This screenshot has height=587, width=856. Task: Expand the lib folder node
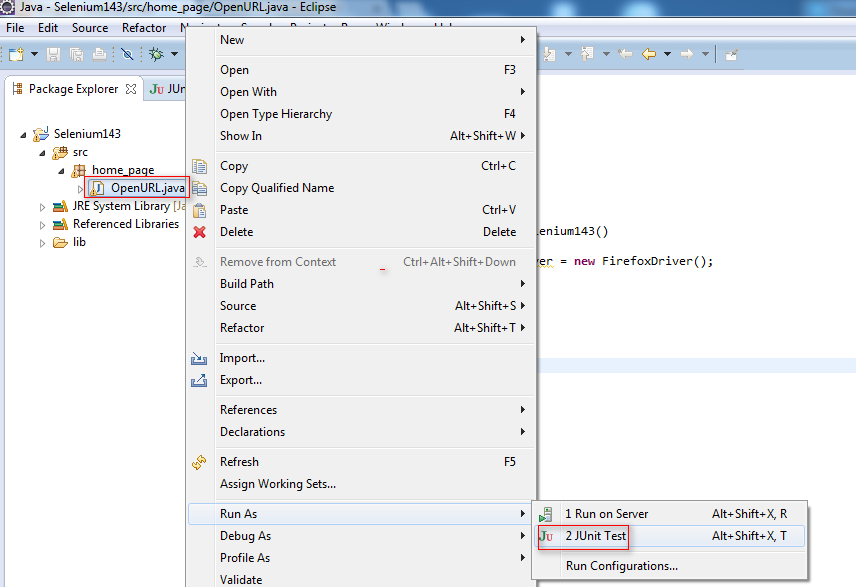point(42,243)
